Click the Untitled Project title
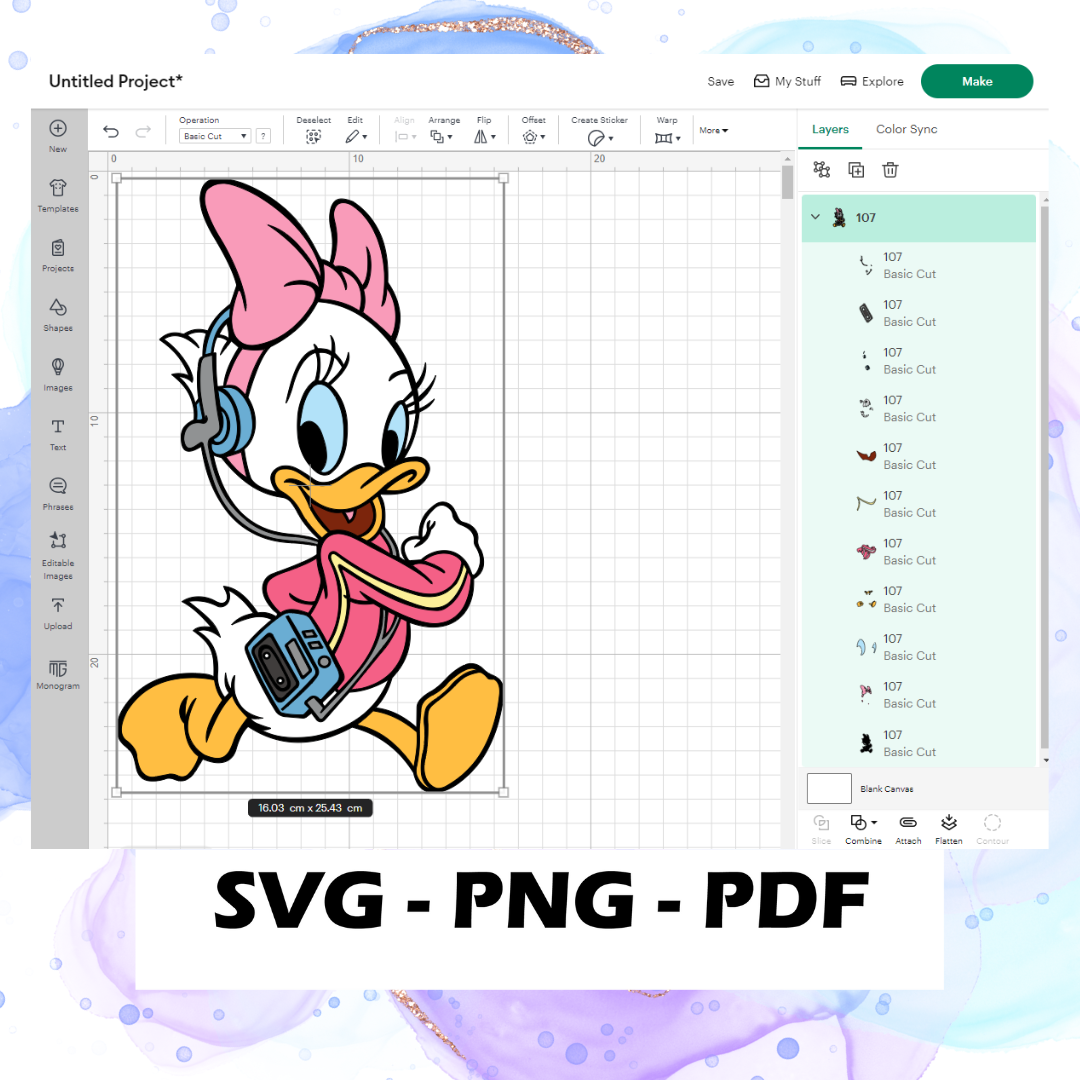 coord(115,81)
